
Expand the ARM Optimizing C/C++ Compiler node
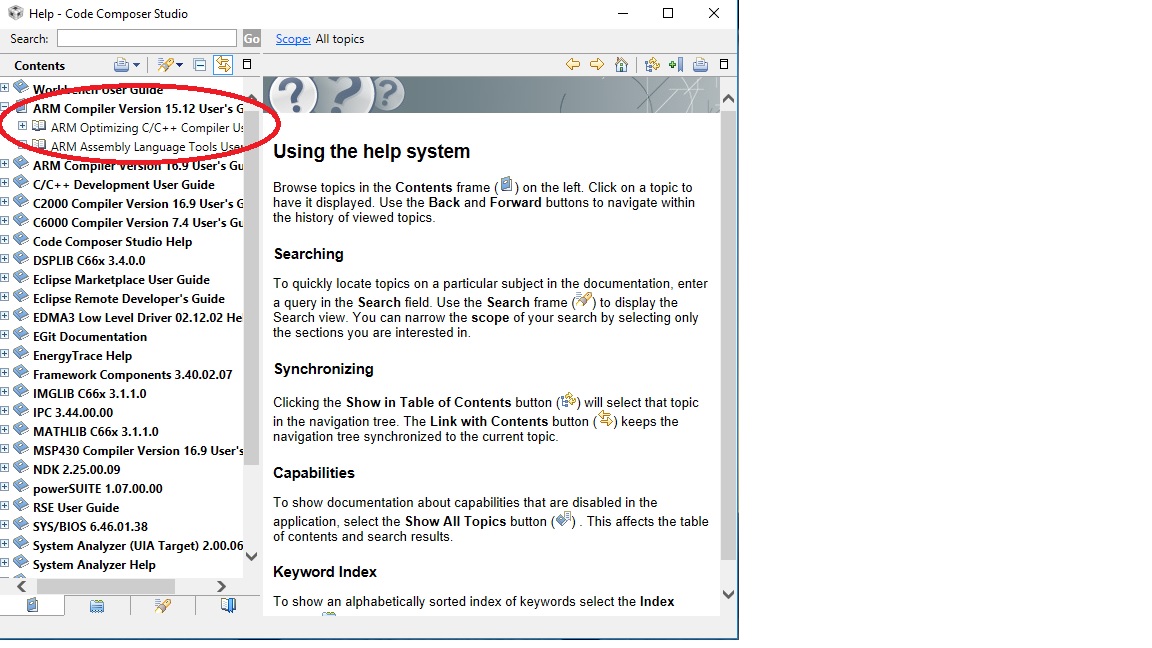22,126
